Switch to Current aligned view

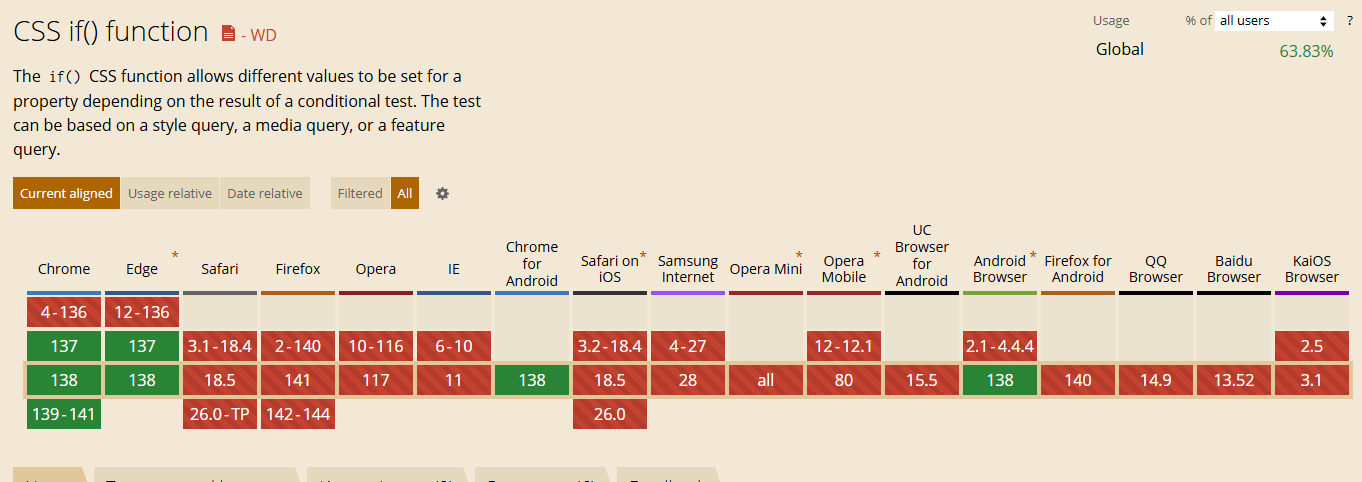pos(66,193)
